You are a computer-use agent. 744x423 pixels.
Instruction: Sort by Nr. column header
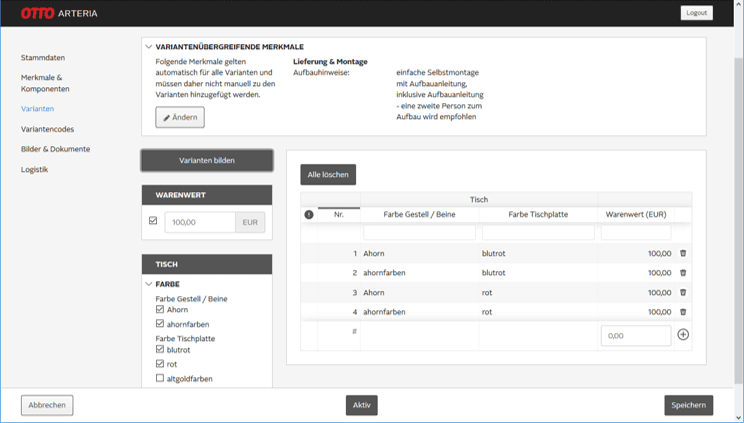point(339,215)
